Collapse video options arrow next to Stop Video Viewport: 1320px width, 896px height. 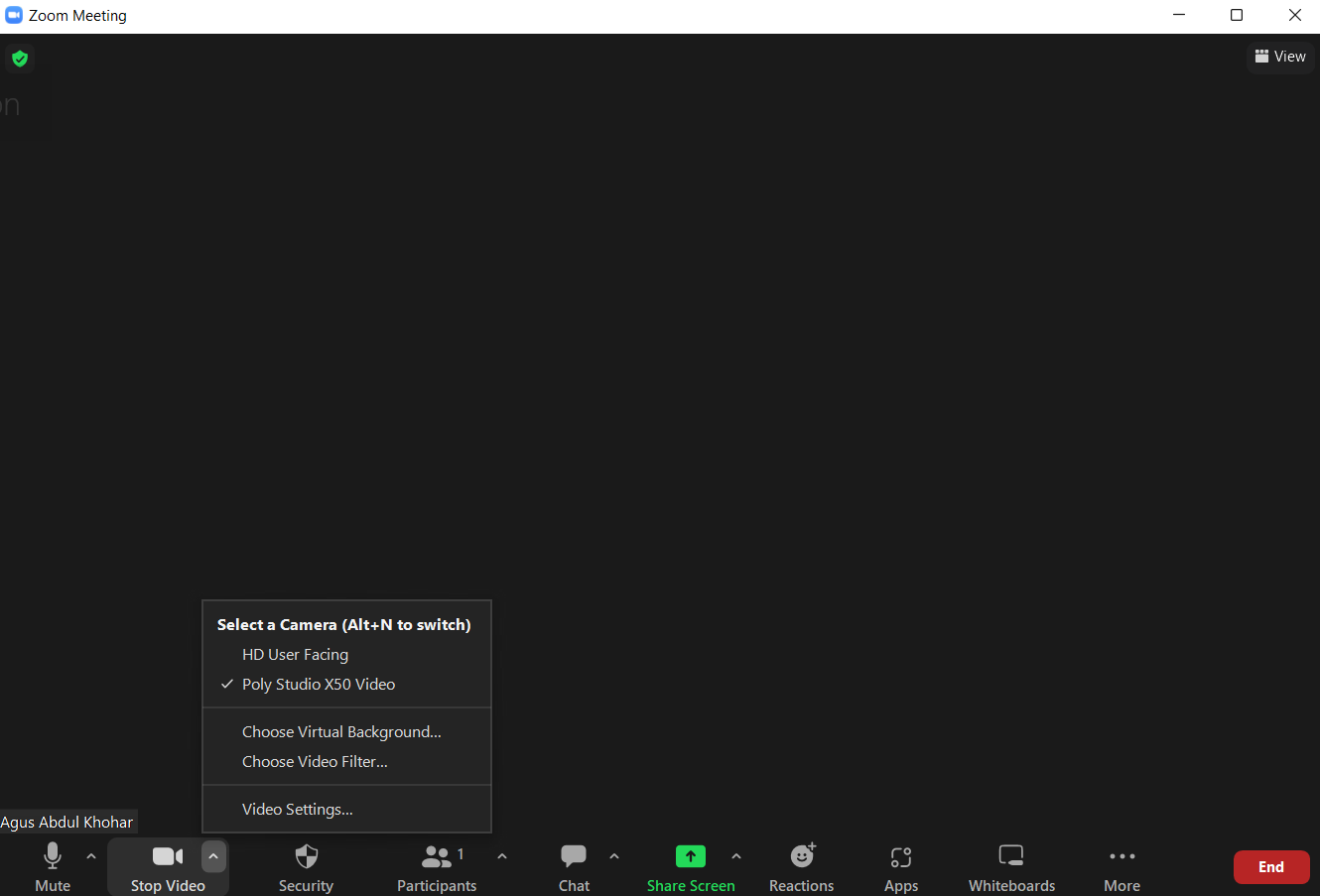click(213, 856)
